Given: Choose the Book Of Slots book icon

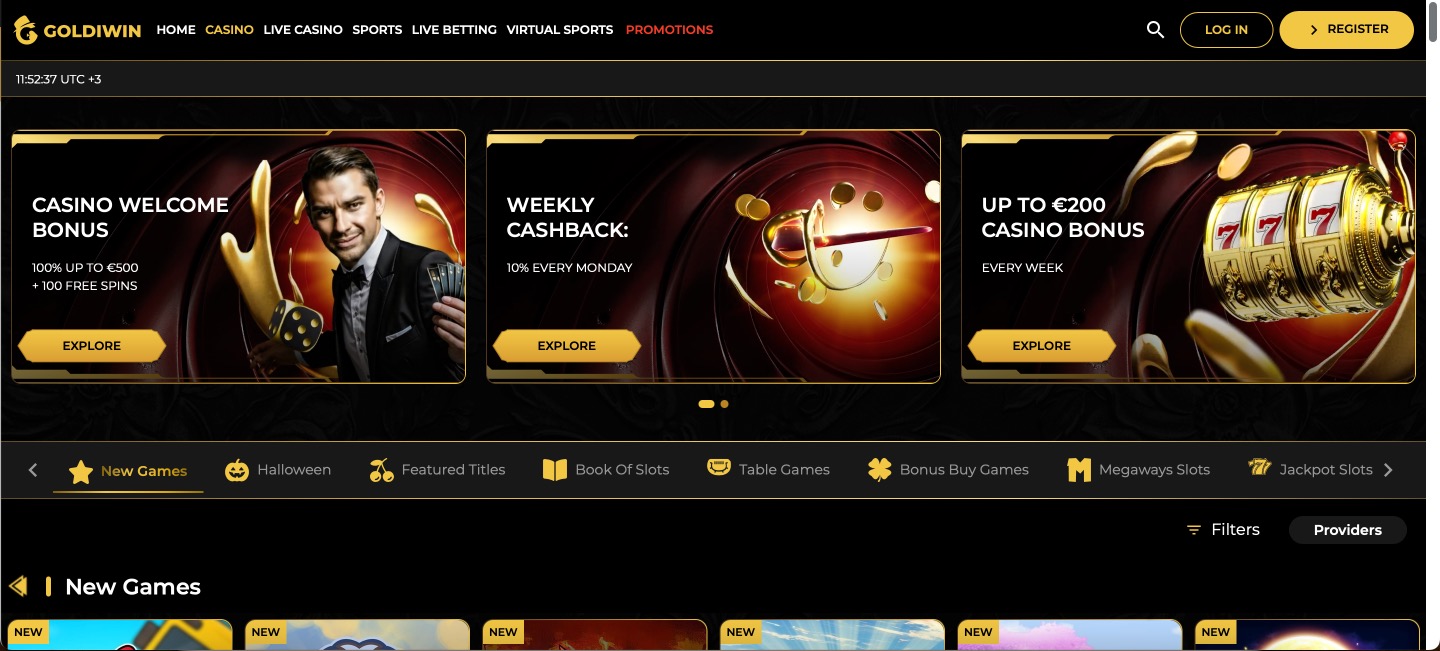Looking at the screenshot, I should point(555,470).
